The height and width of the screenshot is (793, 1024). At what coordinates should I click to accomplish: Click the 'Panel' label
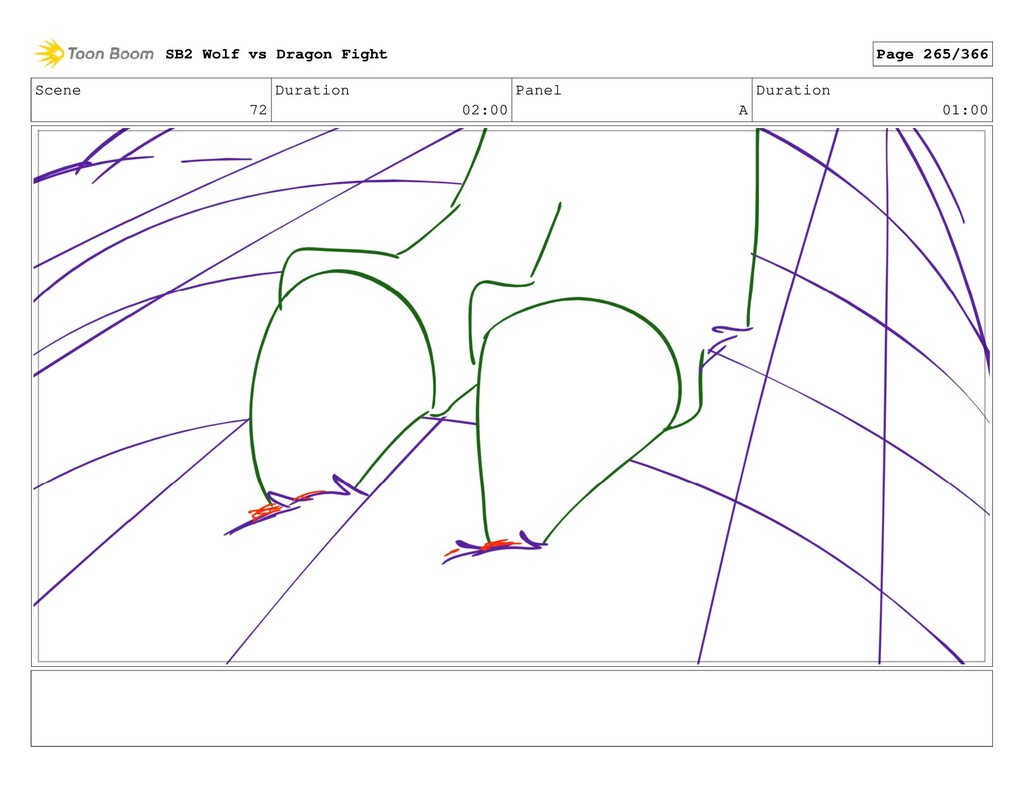pos(538,90)
